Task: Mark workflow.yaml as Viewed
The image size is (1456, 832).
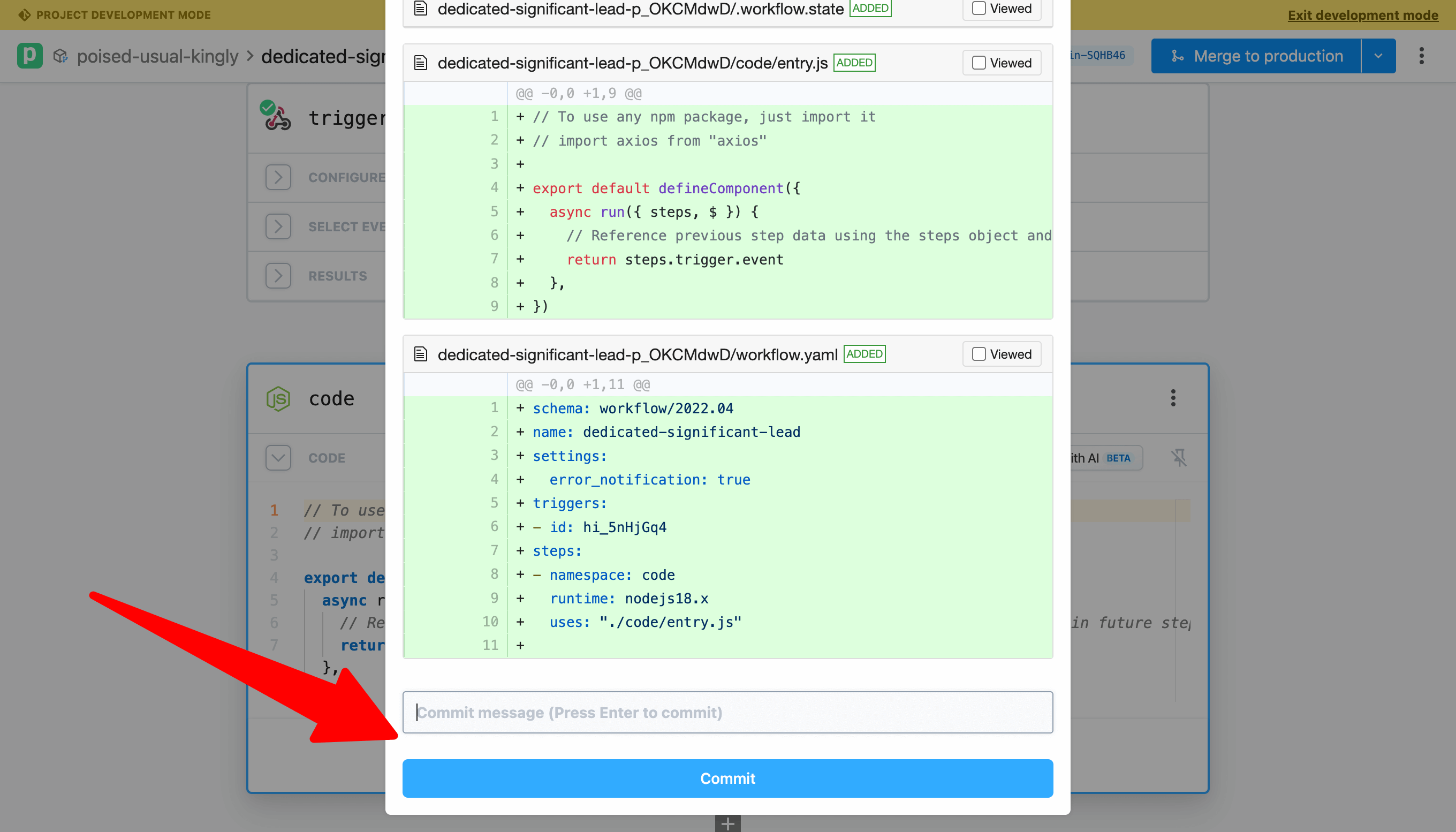Action: point(978,354)
